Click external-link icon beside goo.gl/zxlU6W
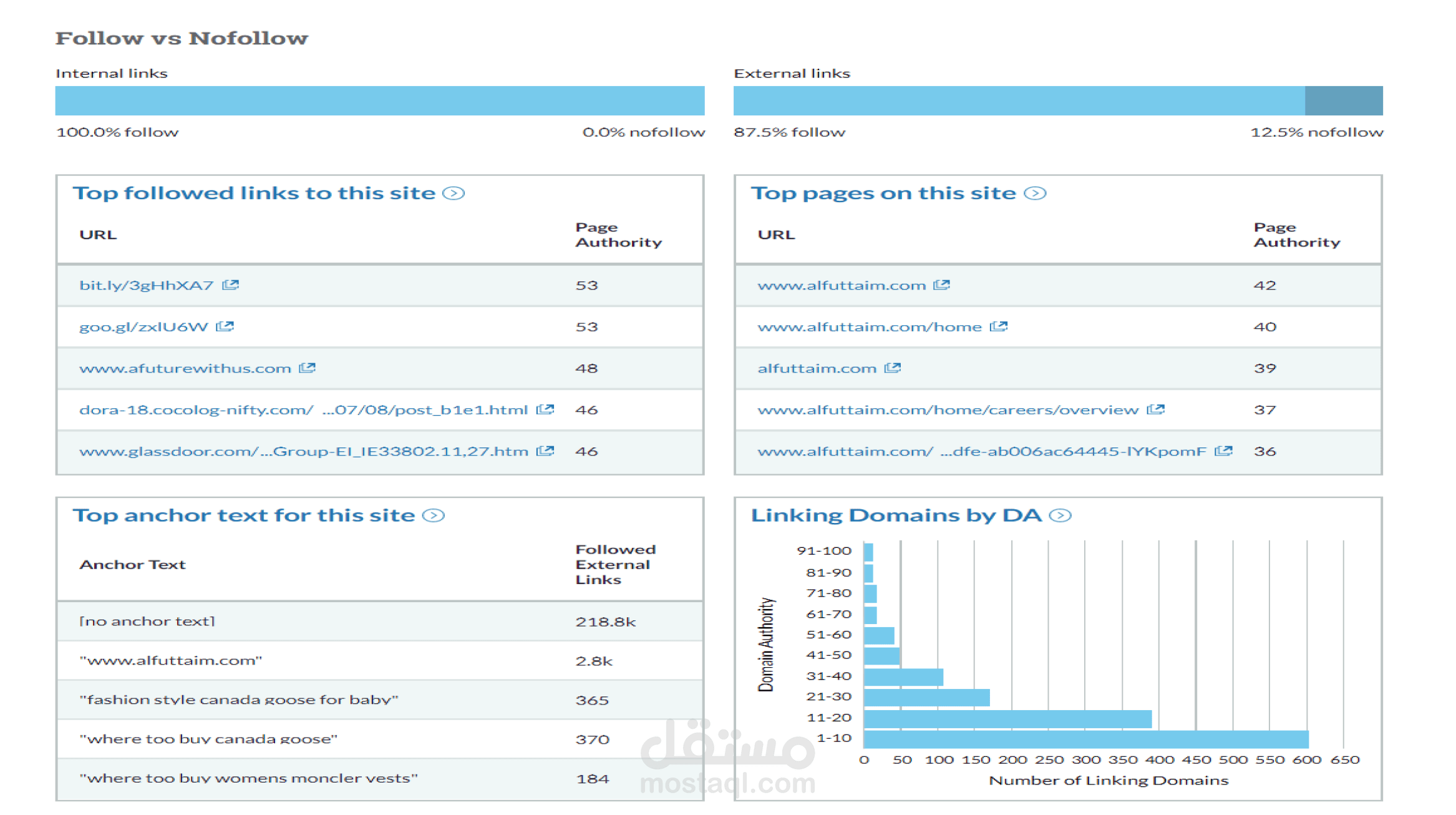 click(x=225, y=326)
